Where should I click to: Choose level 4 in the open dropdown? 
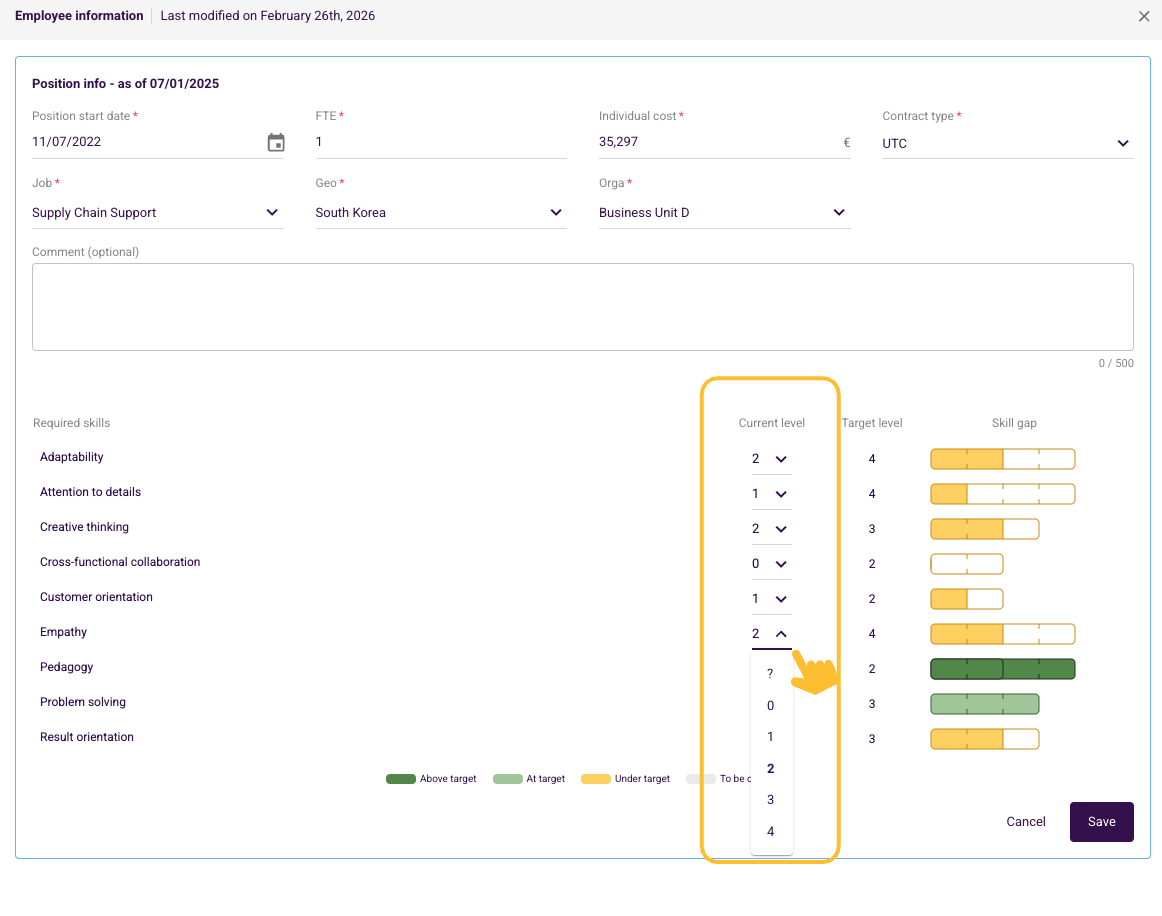coord(771,832)
